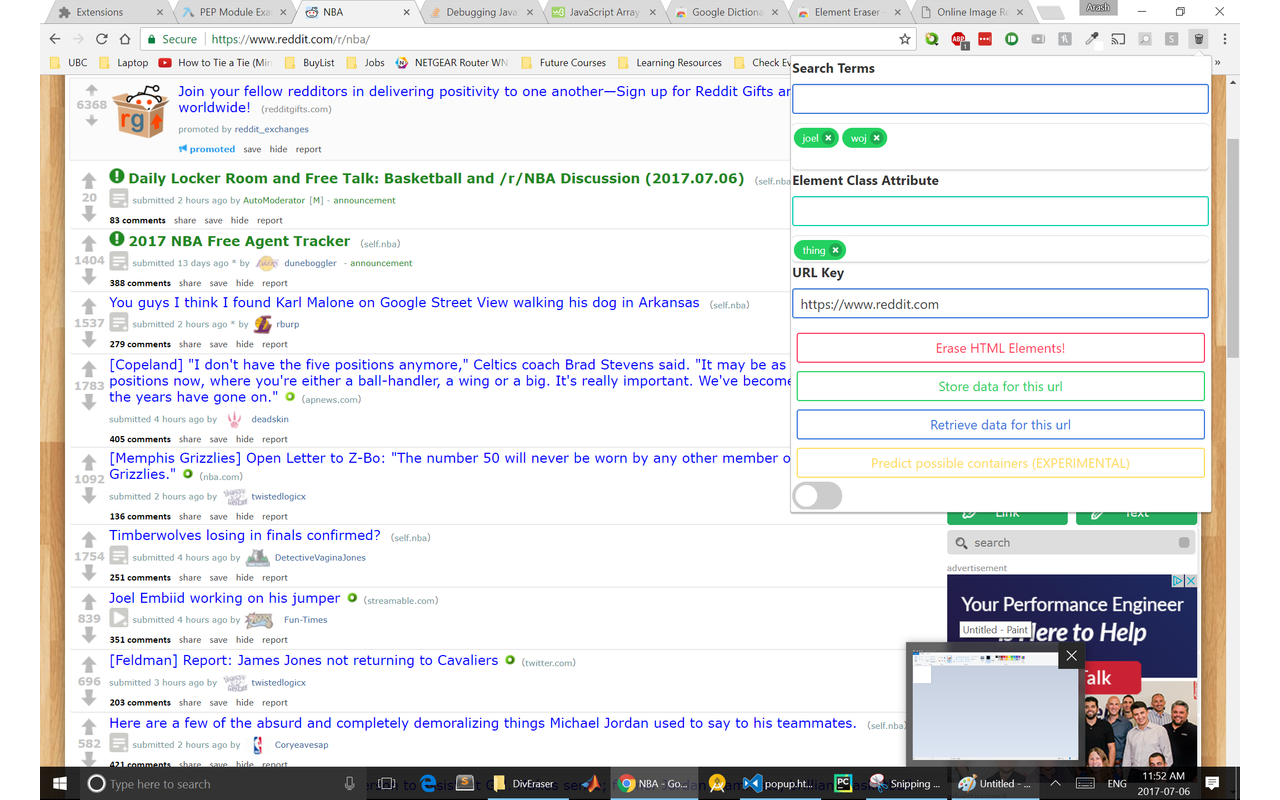The width and height of the screenshot is (1280, 800).
Task: Open the James Jones not returning post
Action: tap(304, 660)
